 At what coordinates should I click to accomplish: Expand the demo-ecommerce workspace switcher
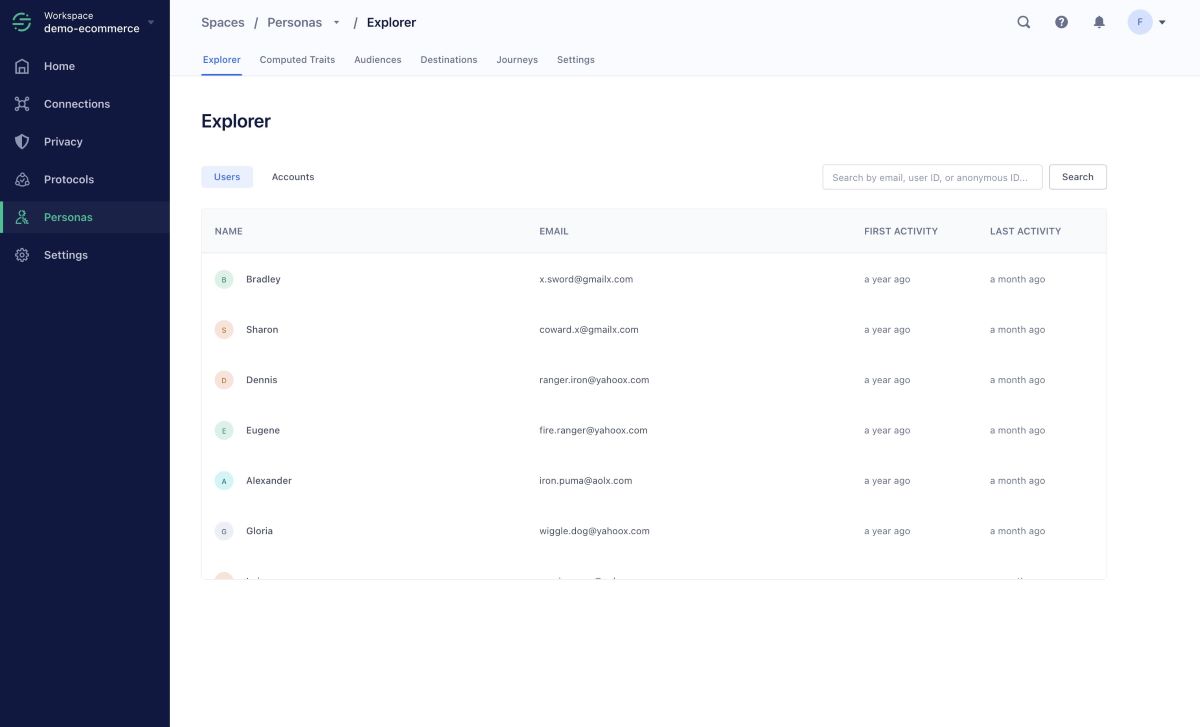coord(150,22)
